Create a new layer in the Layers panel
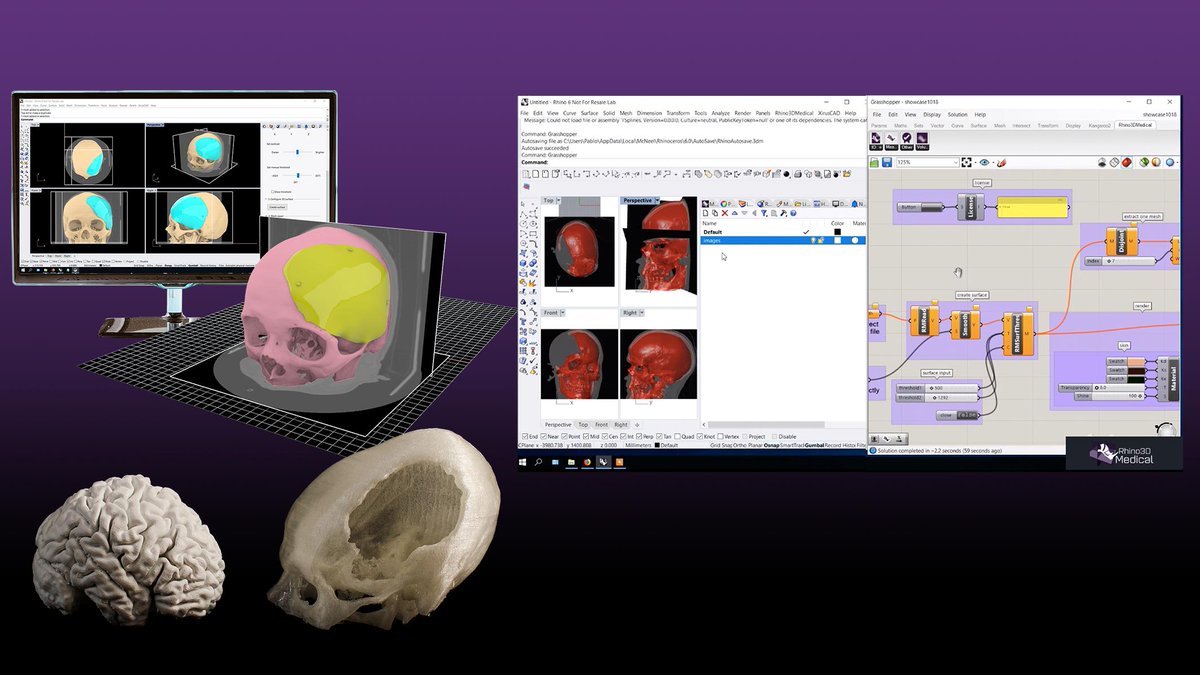The width and height of the screenshot is (1200, 675). click(705, 213)
